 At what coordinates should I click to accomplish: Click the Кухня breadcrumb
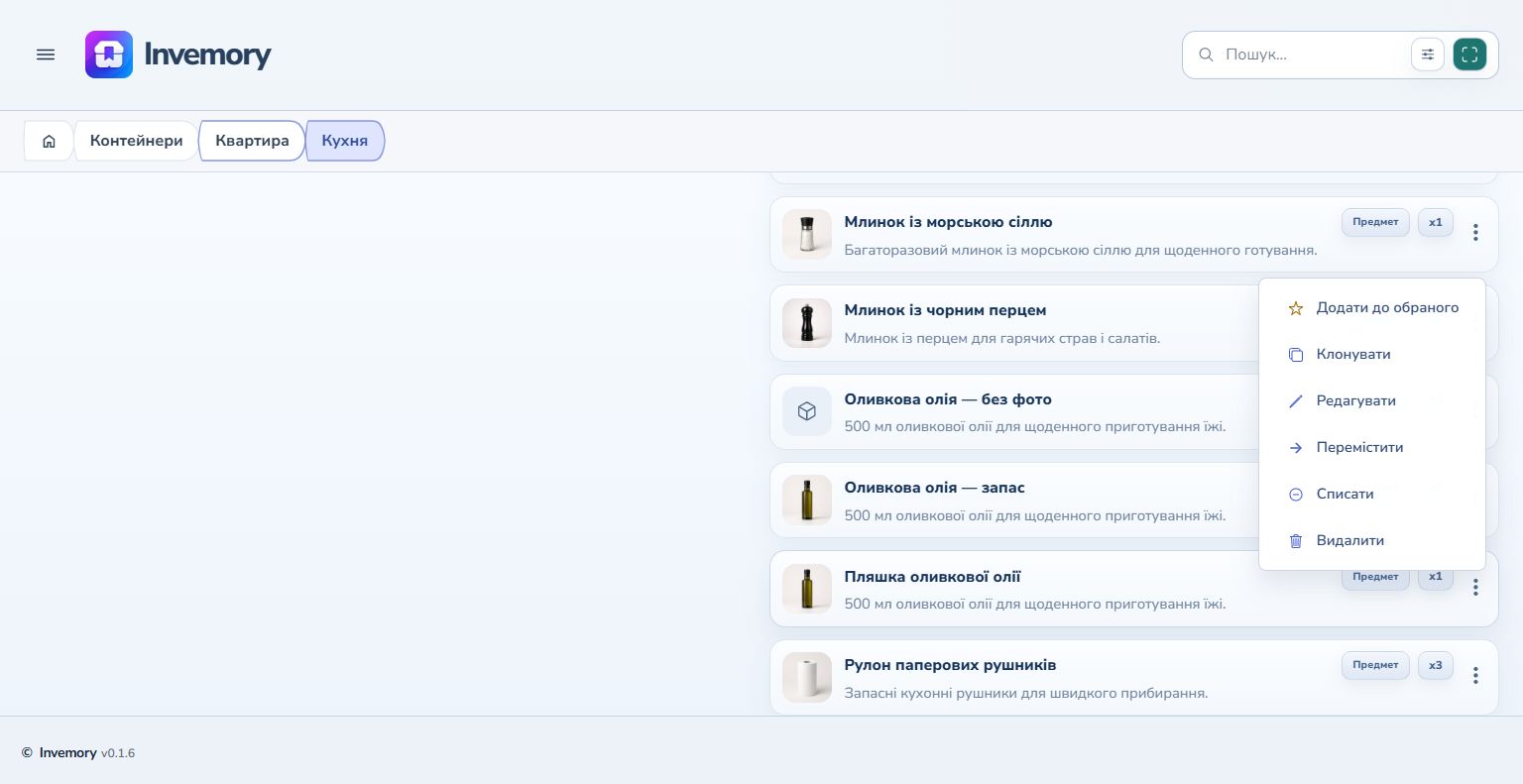coord(345,141)
